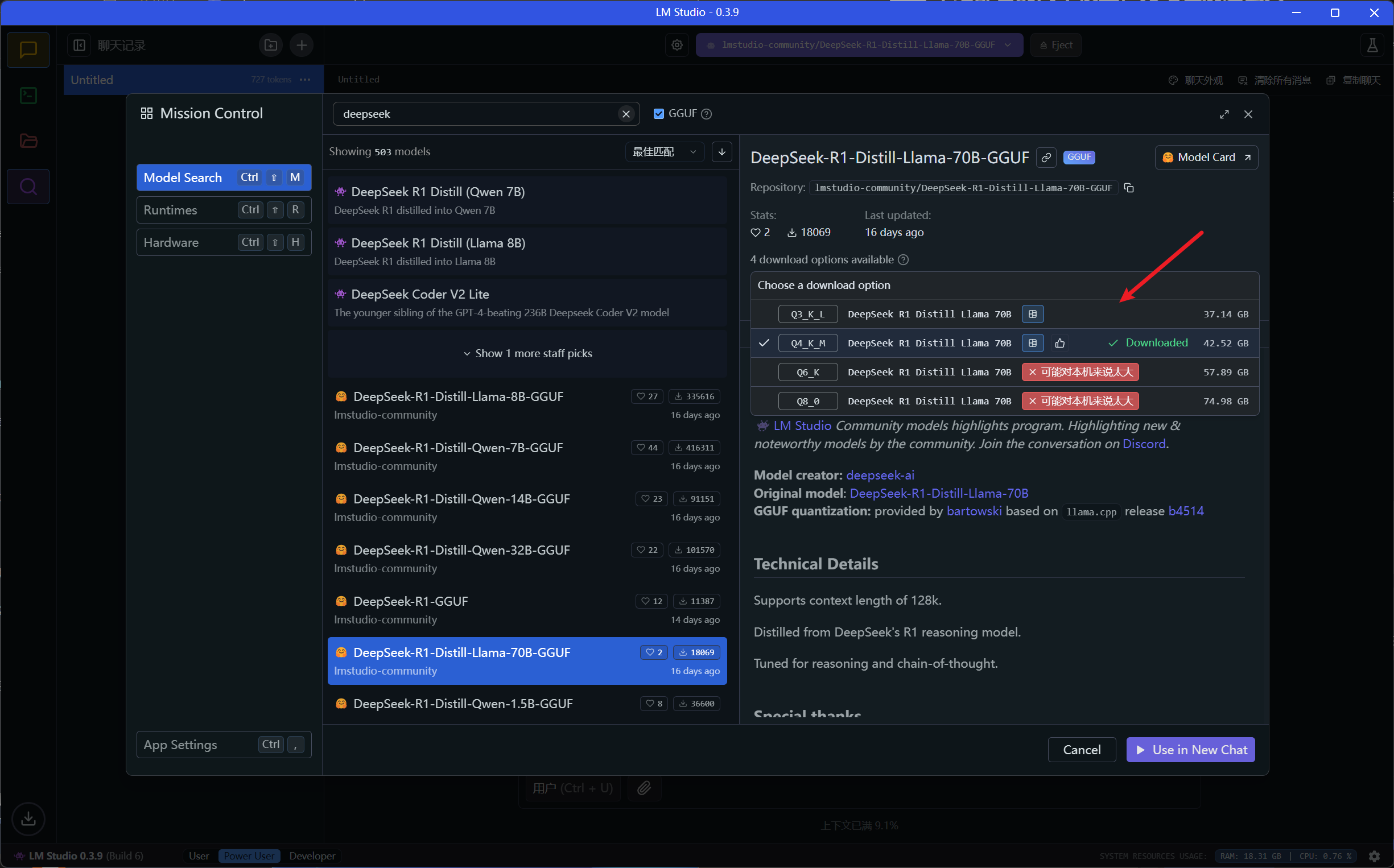Screen dimensions: 1394x868
Task: Select the Q3_K_L download option
Action: tap(1004, 314)
